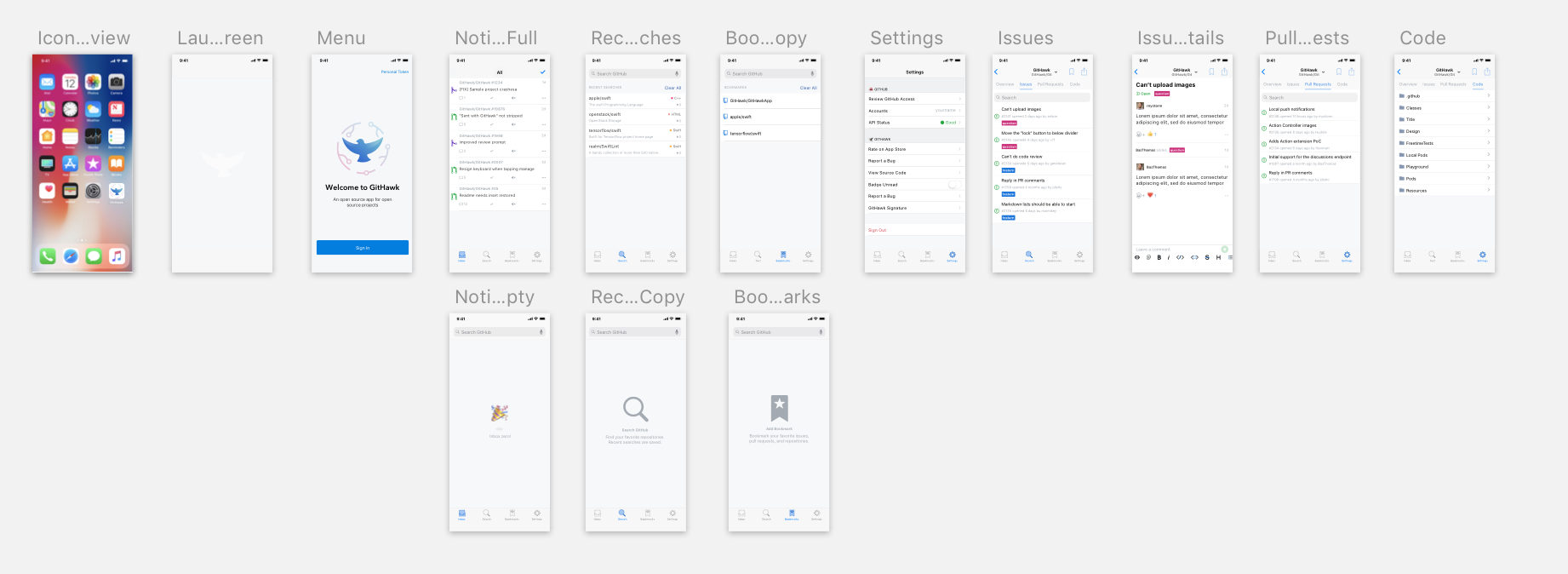Open the openstack/swift recent search row
The width and height of the screenshot is (1568, 574).
(x=636, y=118)
